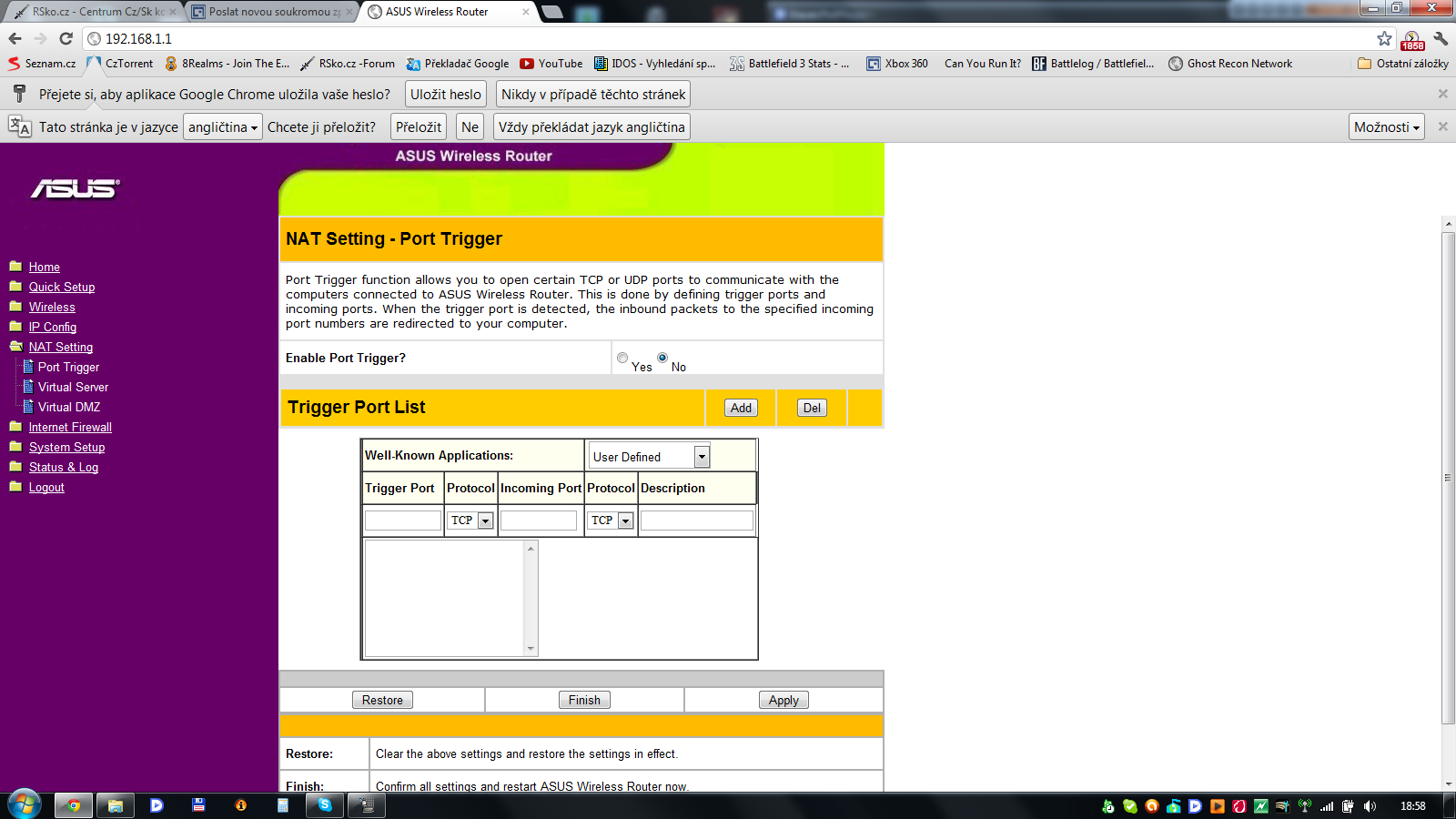This screenshot has width=1456, height=819.
Task: Open the YouTube bookmark
Action: [551, 64]
